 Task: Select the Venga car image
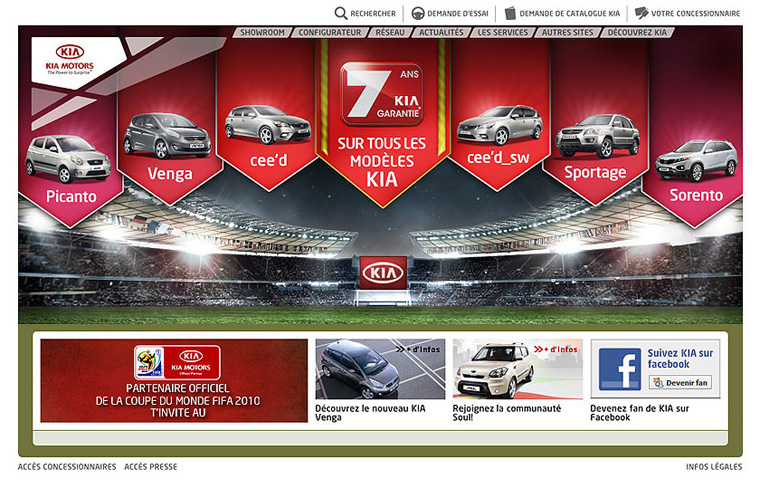point(167,135)
